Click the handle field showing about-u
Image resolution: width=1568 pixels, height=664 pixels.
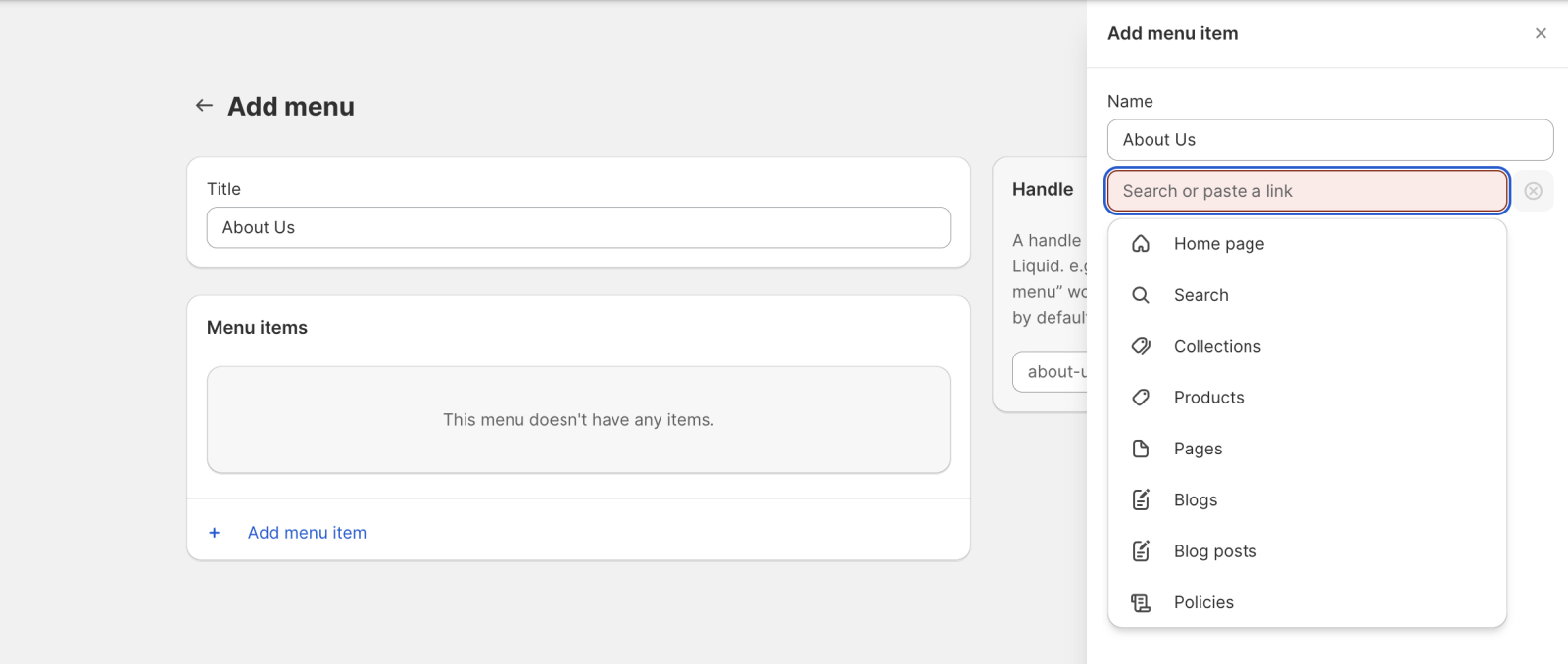(1050, 371)
